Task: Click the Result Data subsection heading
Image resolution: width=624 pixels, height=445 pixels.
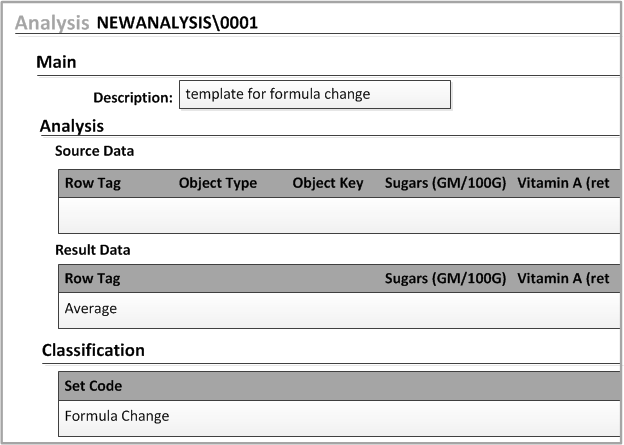Action: click(92, 250)
